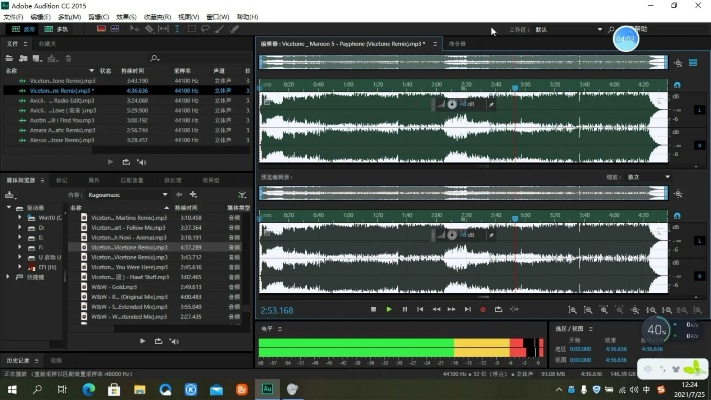Sort by the sample rate column header
The image size is (711, 400).
182,71
